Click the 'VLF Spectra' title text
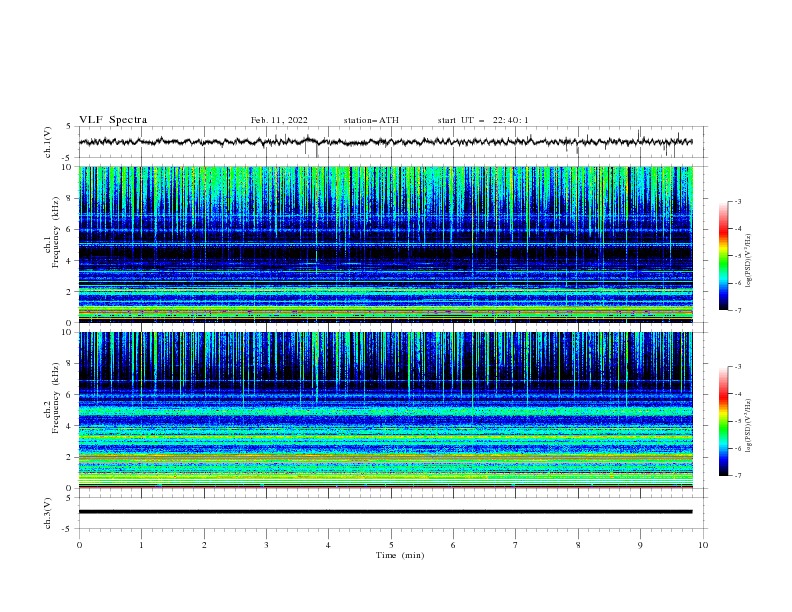 coord(113,120)
